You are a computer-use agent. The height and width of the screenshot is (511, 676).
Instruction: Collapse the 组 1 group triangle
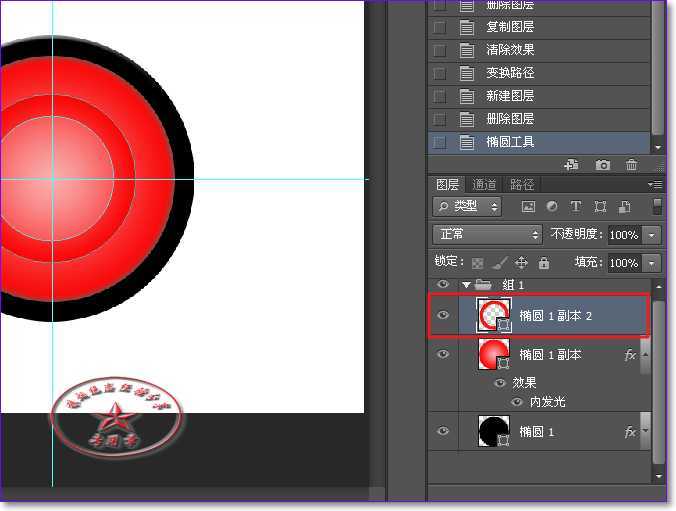[x=466, y=286]
